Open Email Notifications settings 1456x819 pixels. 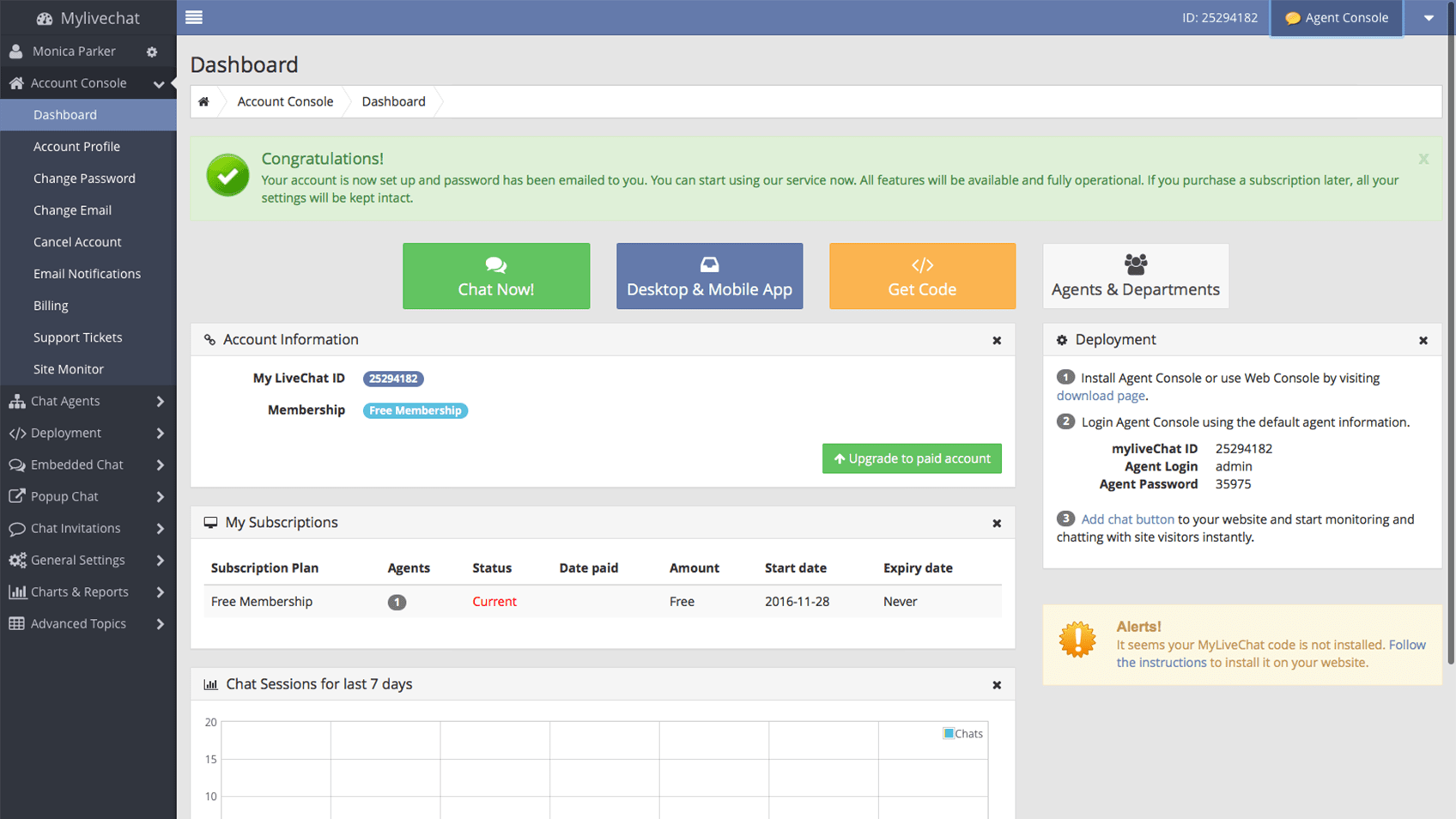(88, 273)
